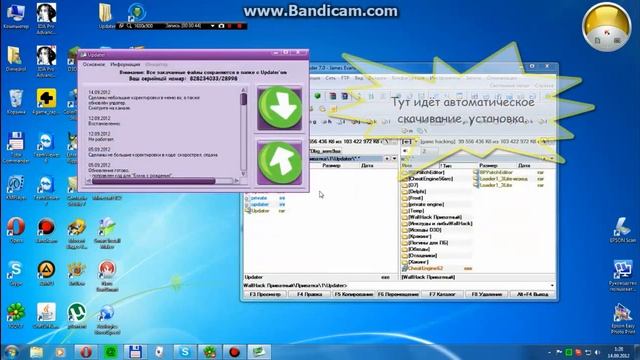Select the [Delphi] folder in the right panel
This screenshot has width=640, height=360.
(414, 191)
